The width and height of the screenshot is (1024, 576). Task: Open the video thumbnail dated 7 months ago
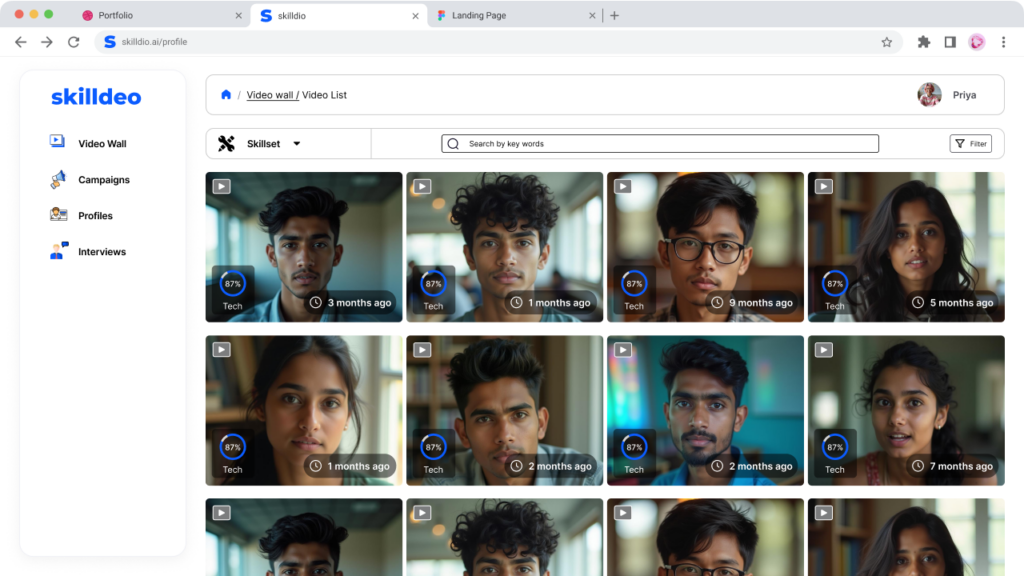click(906, 410)
